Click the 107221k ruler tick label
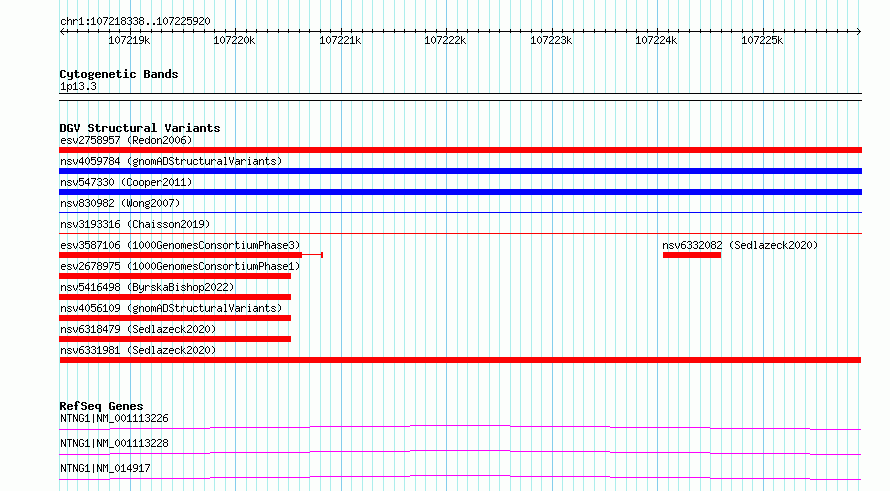This screenshot has width=890, height=491. [x=339, y=40]
